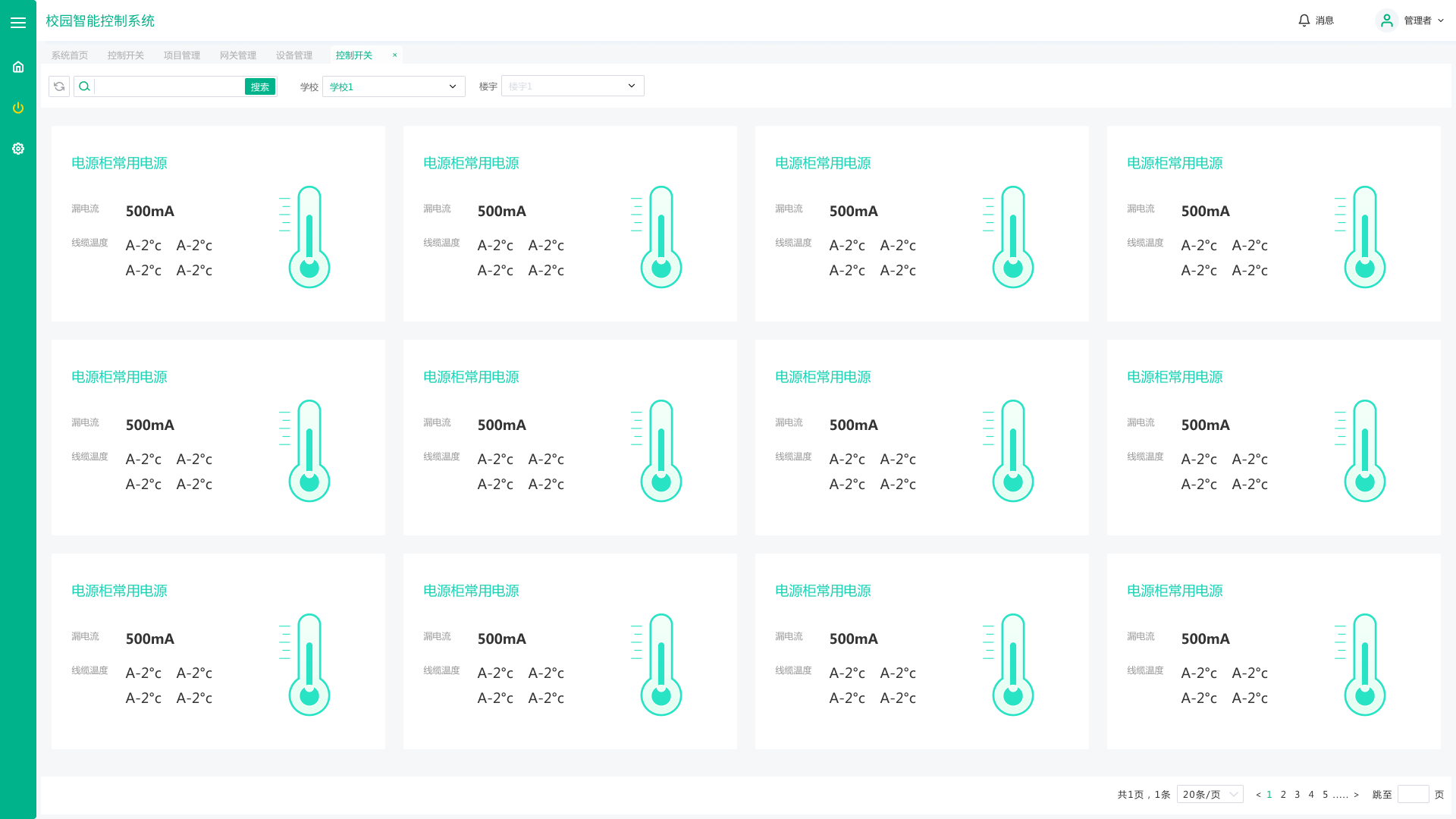This screenshot has width=1456, height=819.
Task: Open the hamburger menu icon
Action: point(18,23)
